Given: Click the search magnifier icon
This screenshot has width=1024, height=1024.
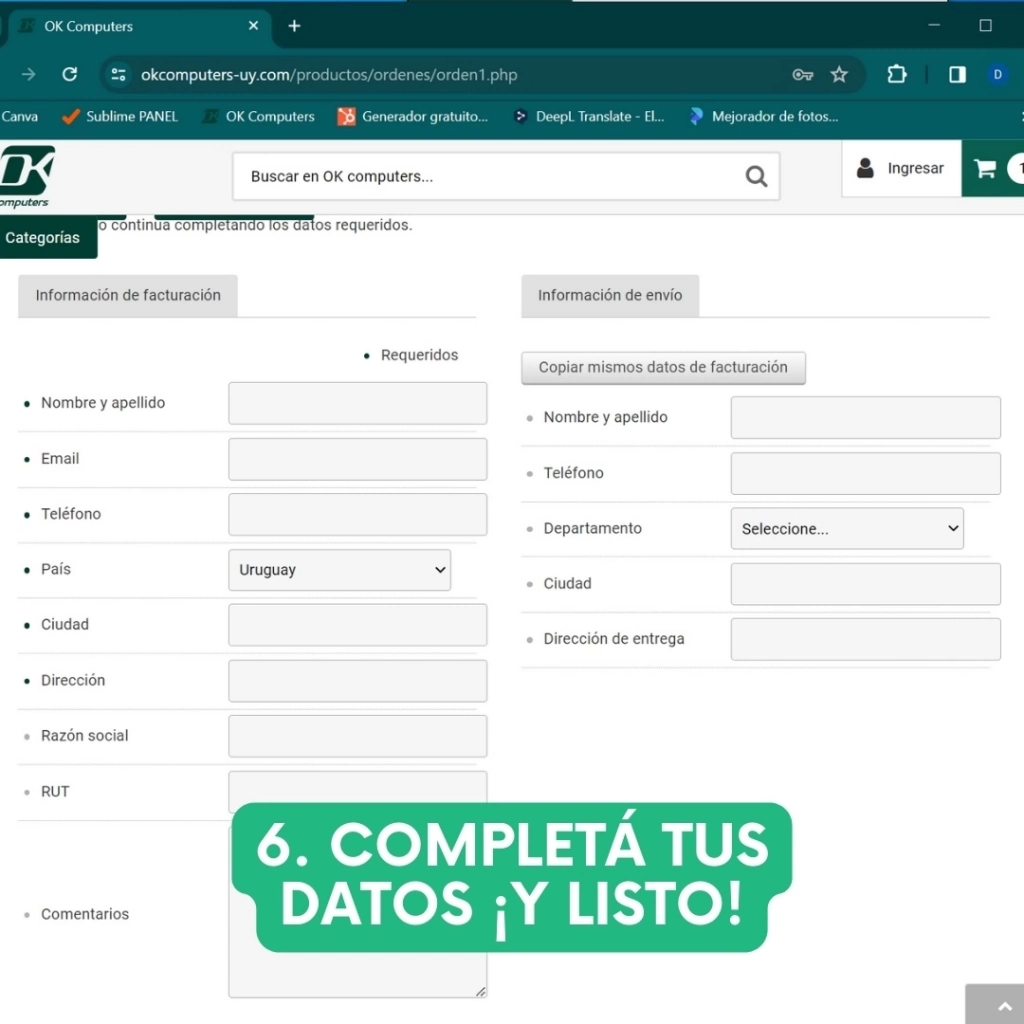Looking at the screenshot, I should coord(756,177).
